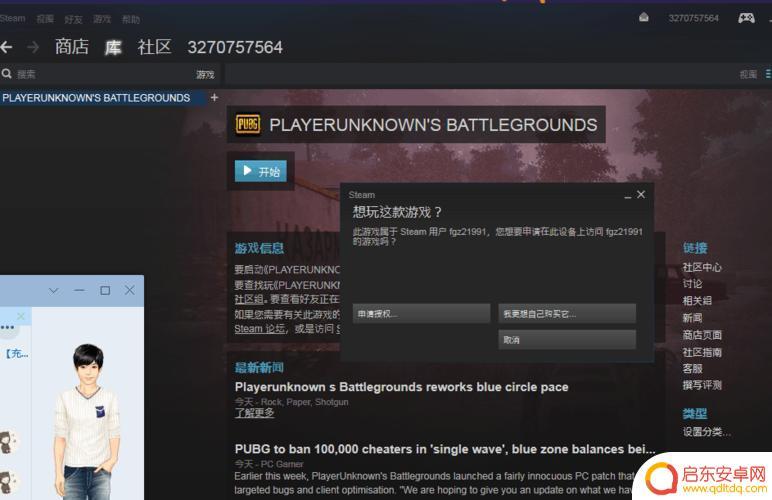772x500 pixels.
Task: Minimize the chat window
Action: click(x=79, y=290)
